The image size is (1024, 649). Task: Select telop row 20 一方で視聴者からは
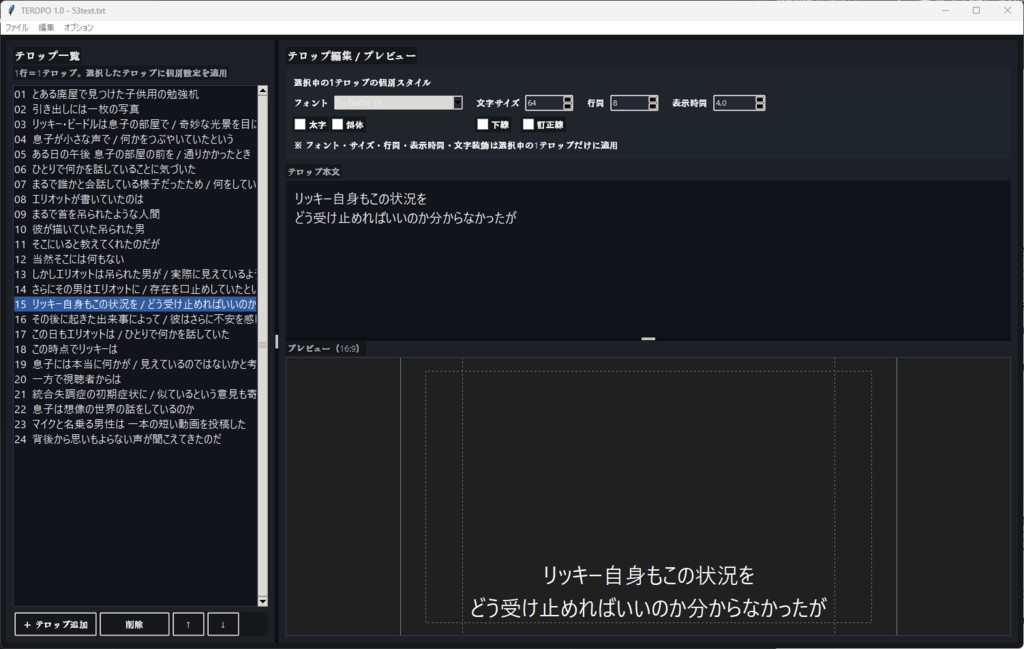(x=135, y=379)
